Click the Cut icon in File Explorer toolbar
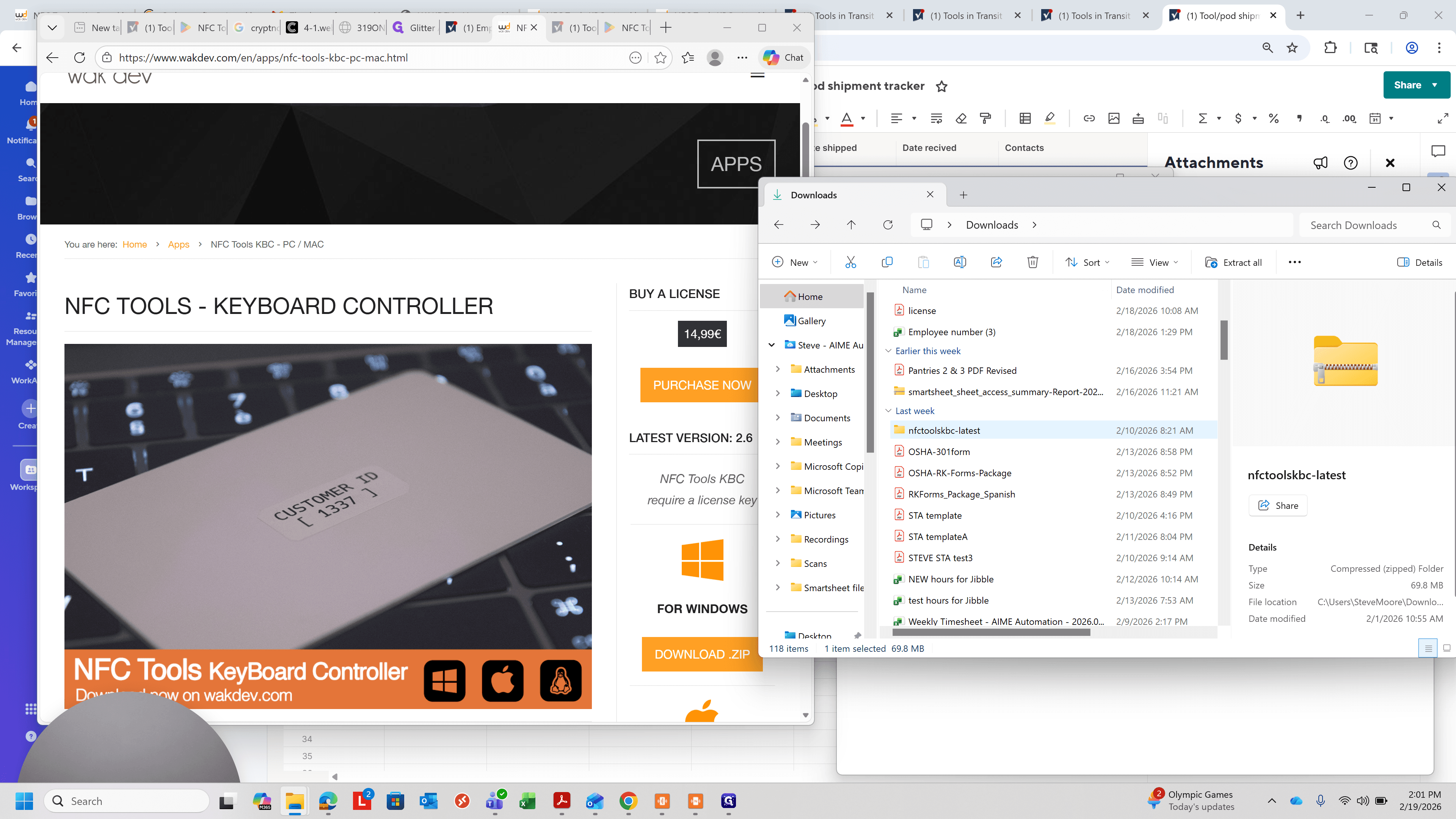 (850, 262)
